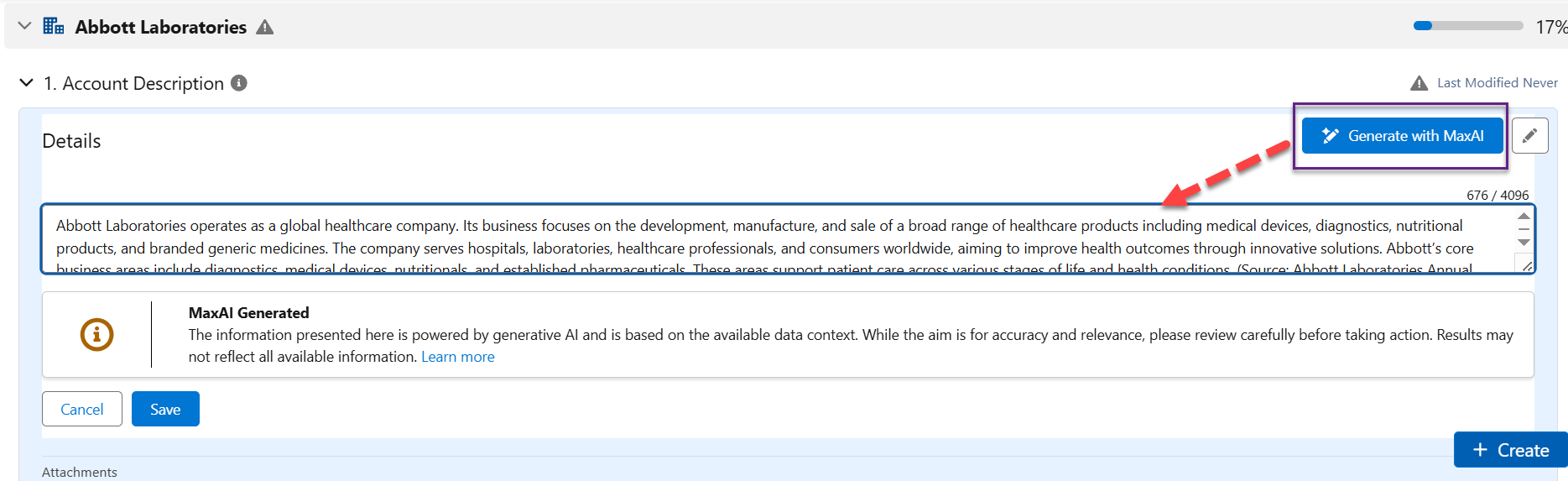Click the building icon beside Abbott Laboratories
1568x481 pixels.
[x=54, y=26]
